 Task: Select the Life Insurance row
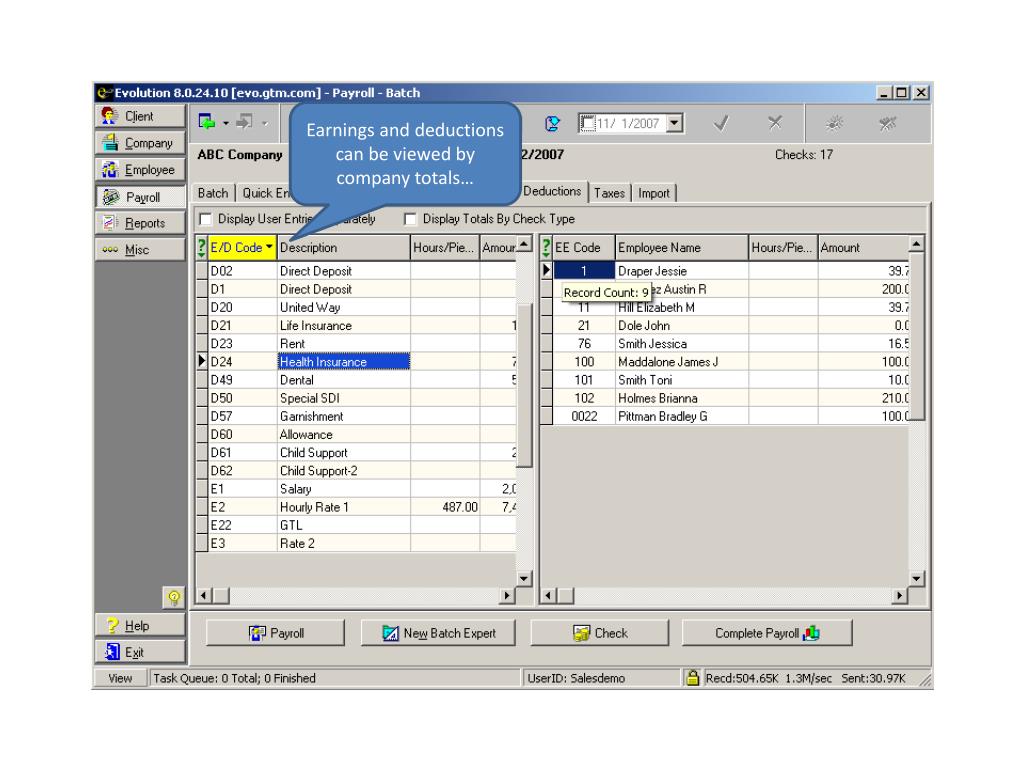[357, 325]
